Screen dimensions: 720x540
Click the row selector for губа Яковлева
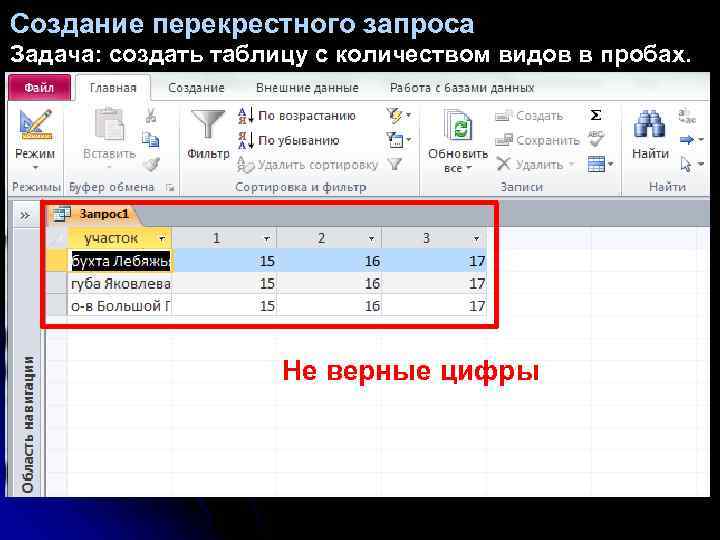pyautogui.click(x=57, y=283)
